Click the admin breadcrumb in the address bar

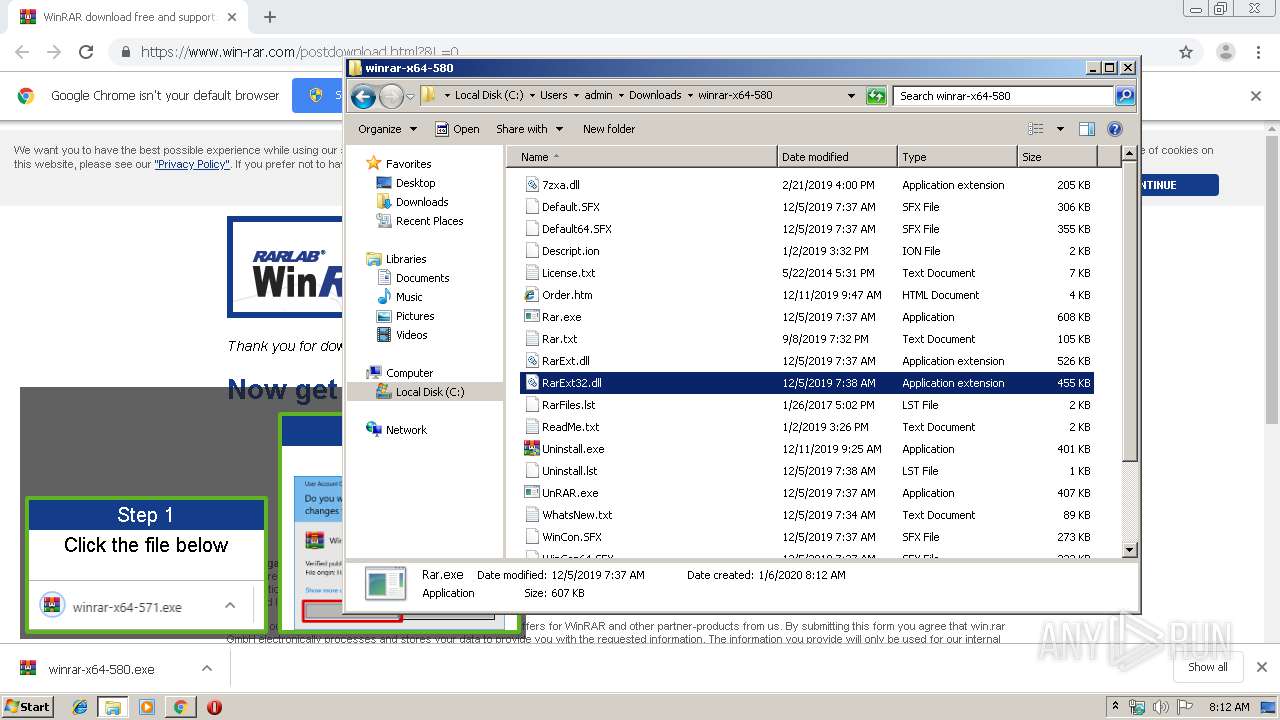598,96
